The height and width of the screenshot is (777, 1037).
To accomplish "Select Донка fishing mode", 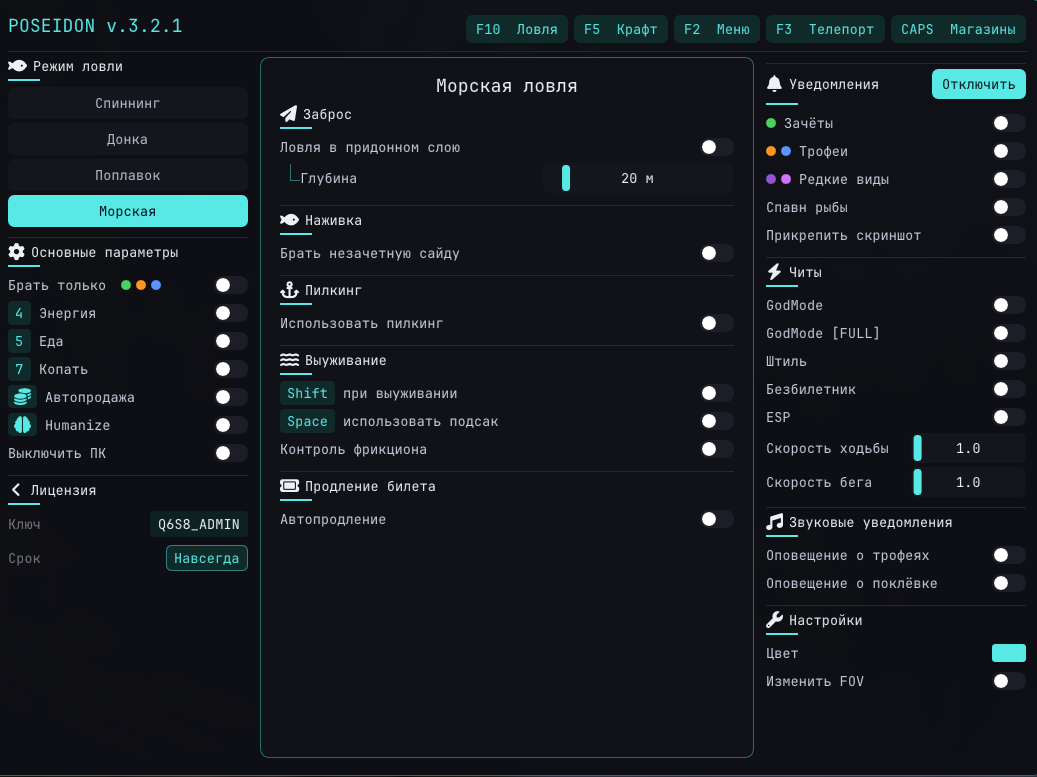I will pos(128,139).
